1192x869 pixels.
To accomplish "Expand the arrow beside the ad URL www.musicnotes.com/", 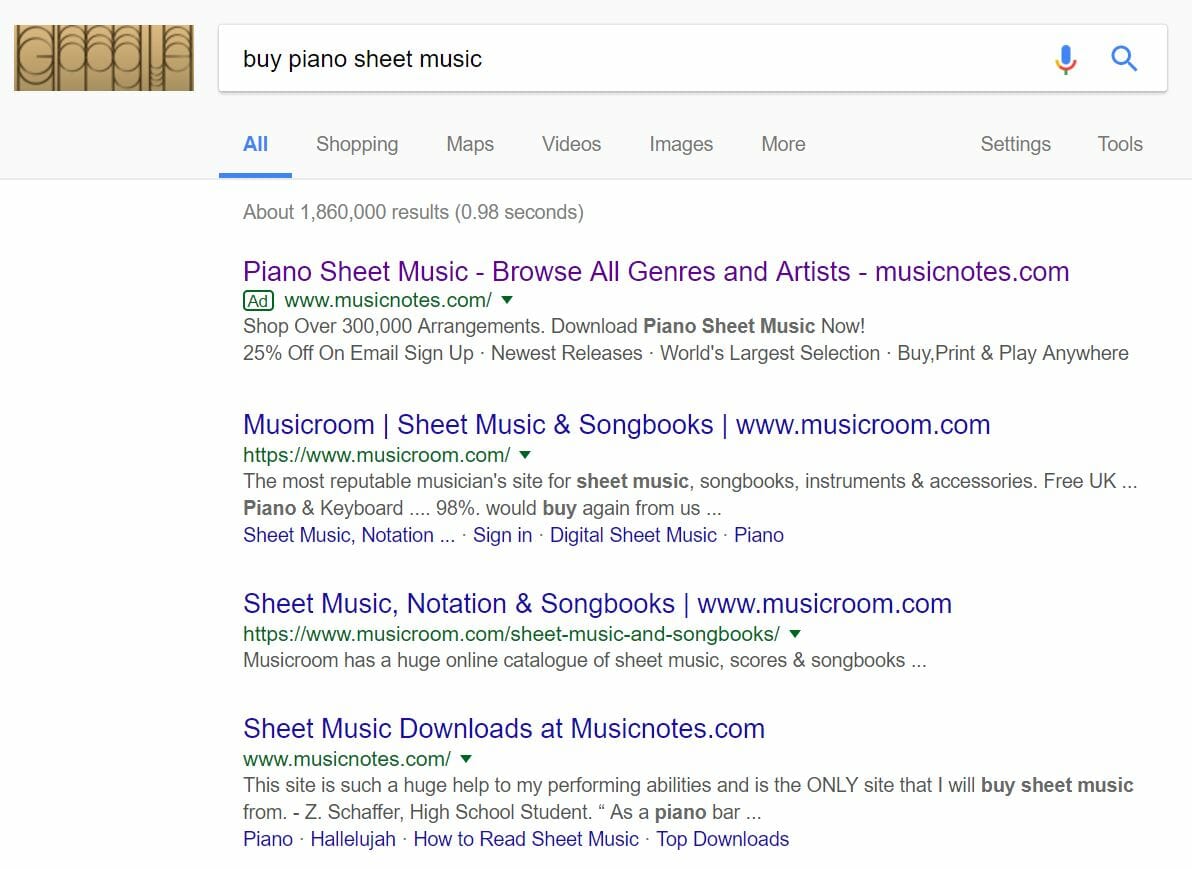I will pyautogui.click(x=507, y=300).
